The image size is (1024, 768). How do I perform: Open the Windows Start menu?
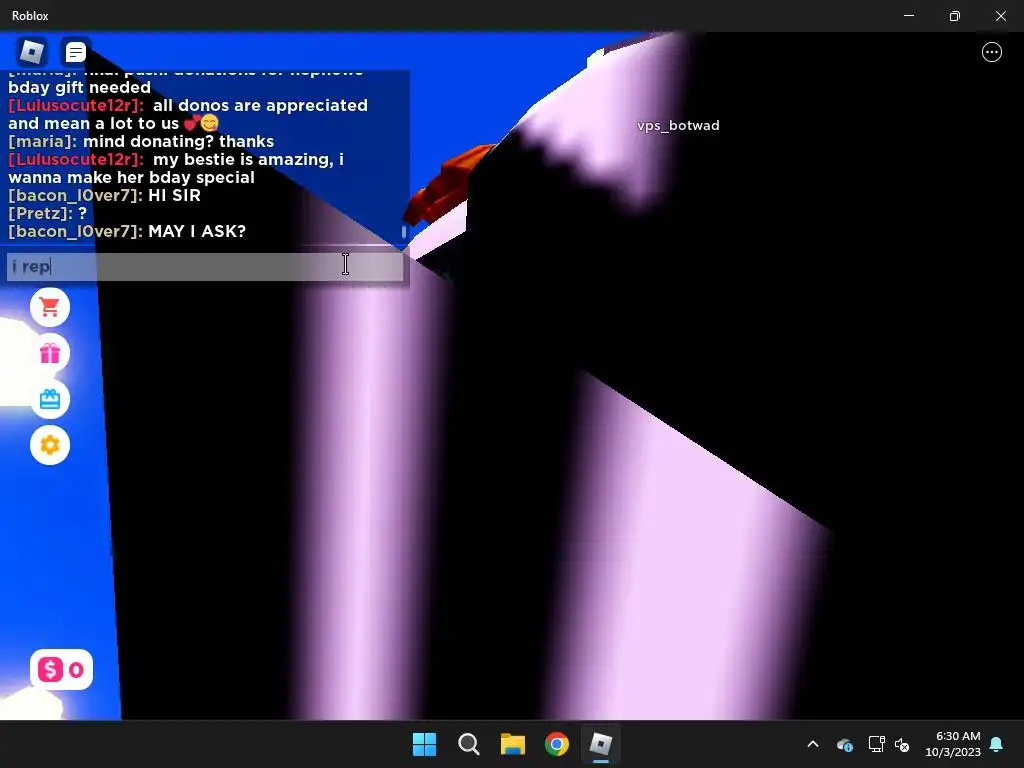(x=424, y=744)
